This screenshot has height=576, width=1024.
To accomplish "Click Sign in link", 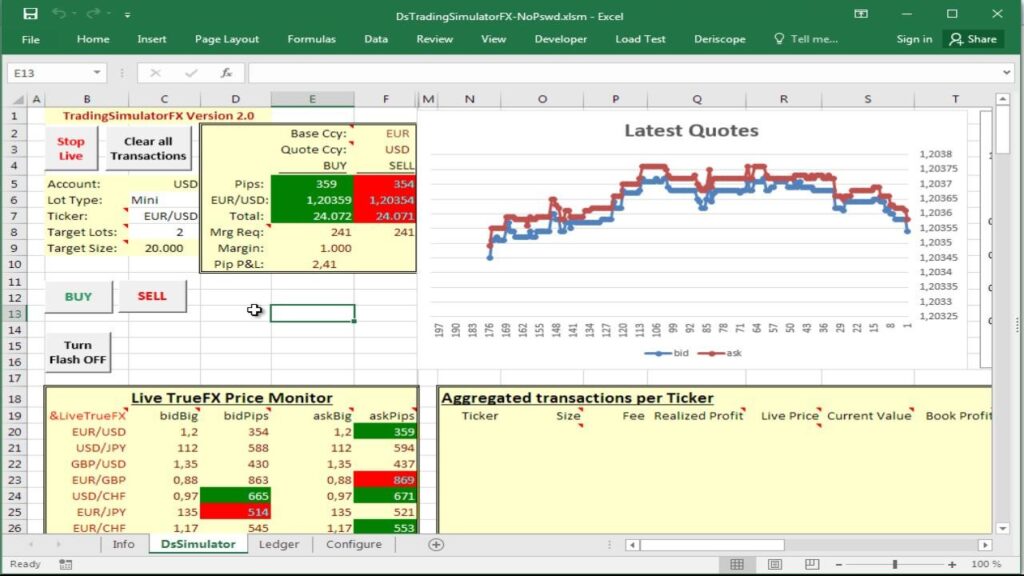I will pyautogui.click(x=914, y=39).
